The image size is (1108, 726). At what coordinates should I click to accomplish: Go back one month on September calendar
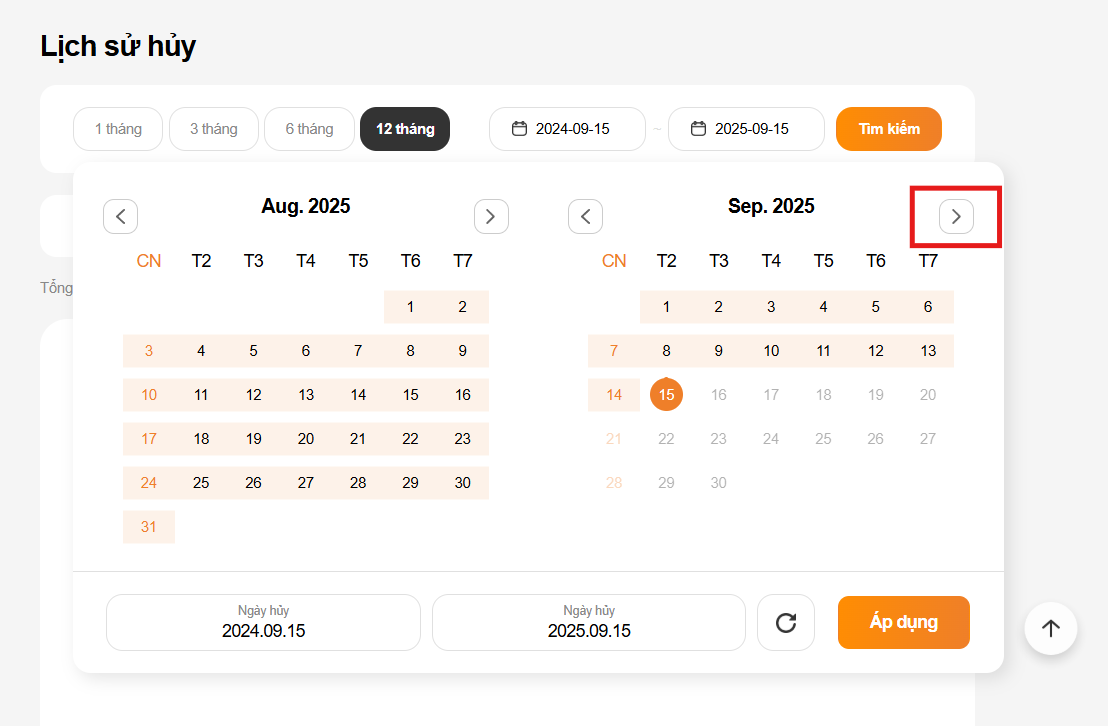pos(585,216)
